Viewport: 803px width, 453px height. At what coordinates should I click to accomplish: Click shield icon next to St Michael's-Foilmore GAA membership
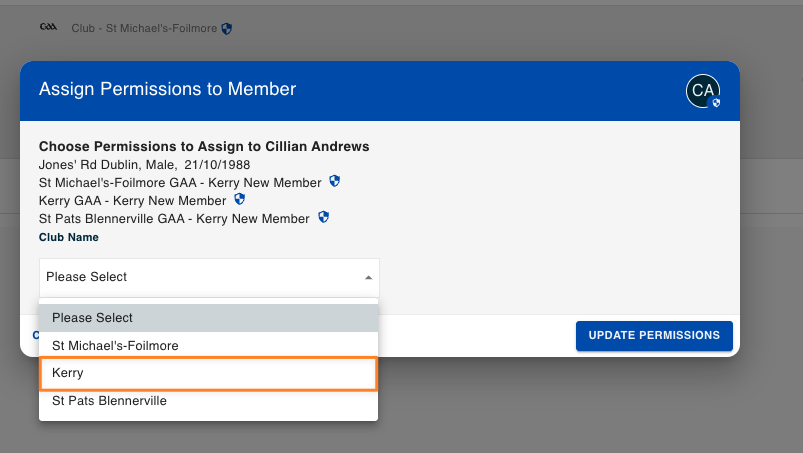(x=334, y=181)
